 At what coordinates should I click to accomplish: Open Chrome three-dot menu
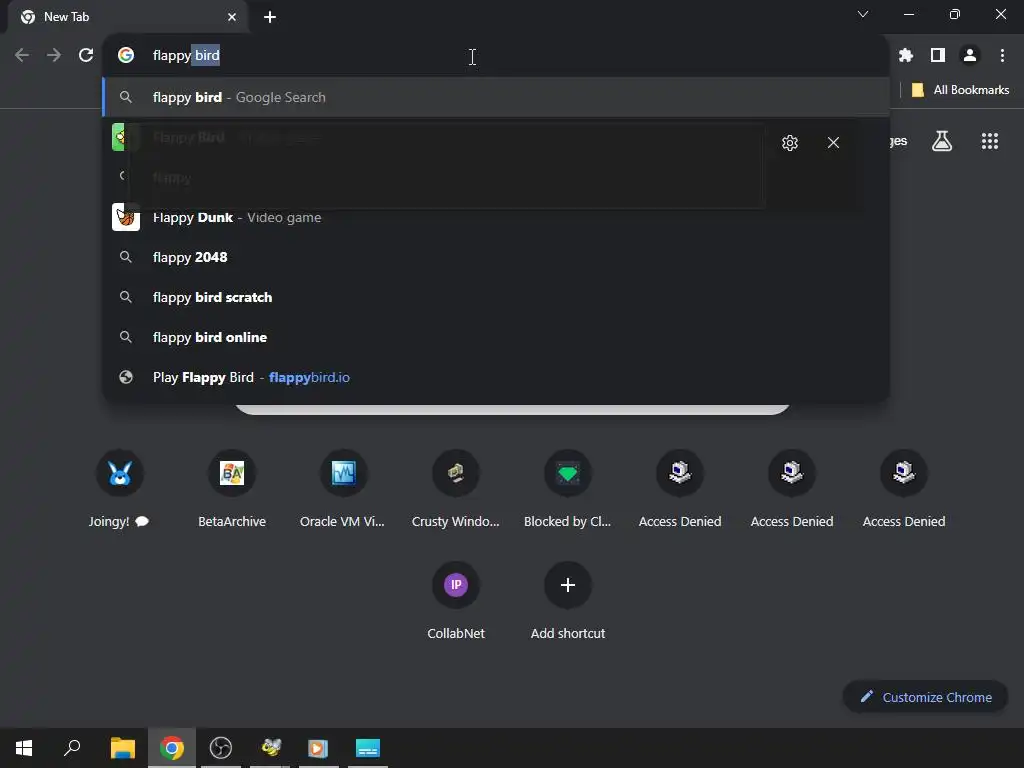(1002, 56)
